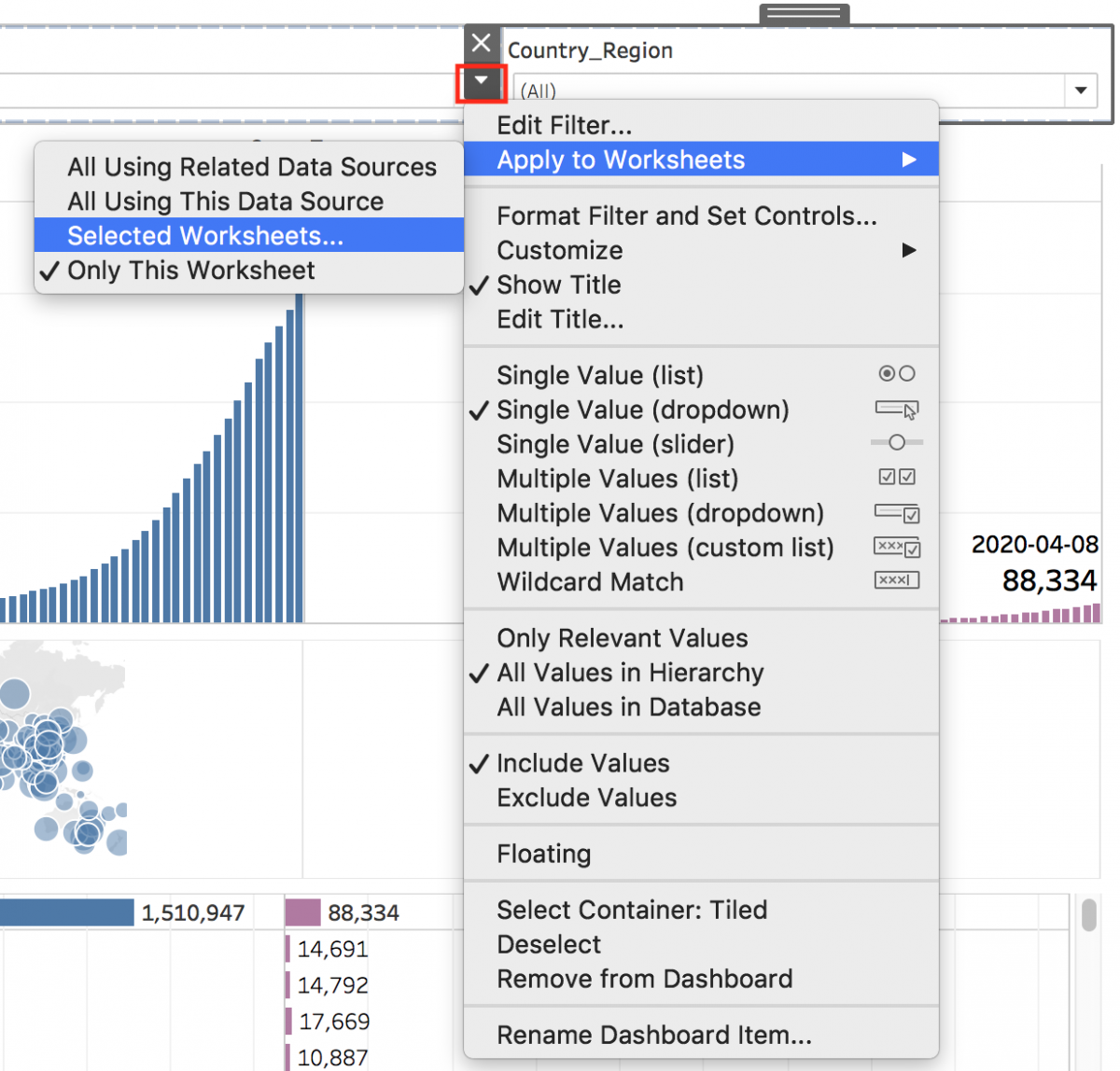Click the Single Value (slider) icon
The width and height of the screenshot is (1120, 1071).
pos(896,443)
